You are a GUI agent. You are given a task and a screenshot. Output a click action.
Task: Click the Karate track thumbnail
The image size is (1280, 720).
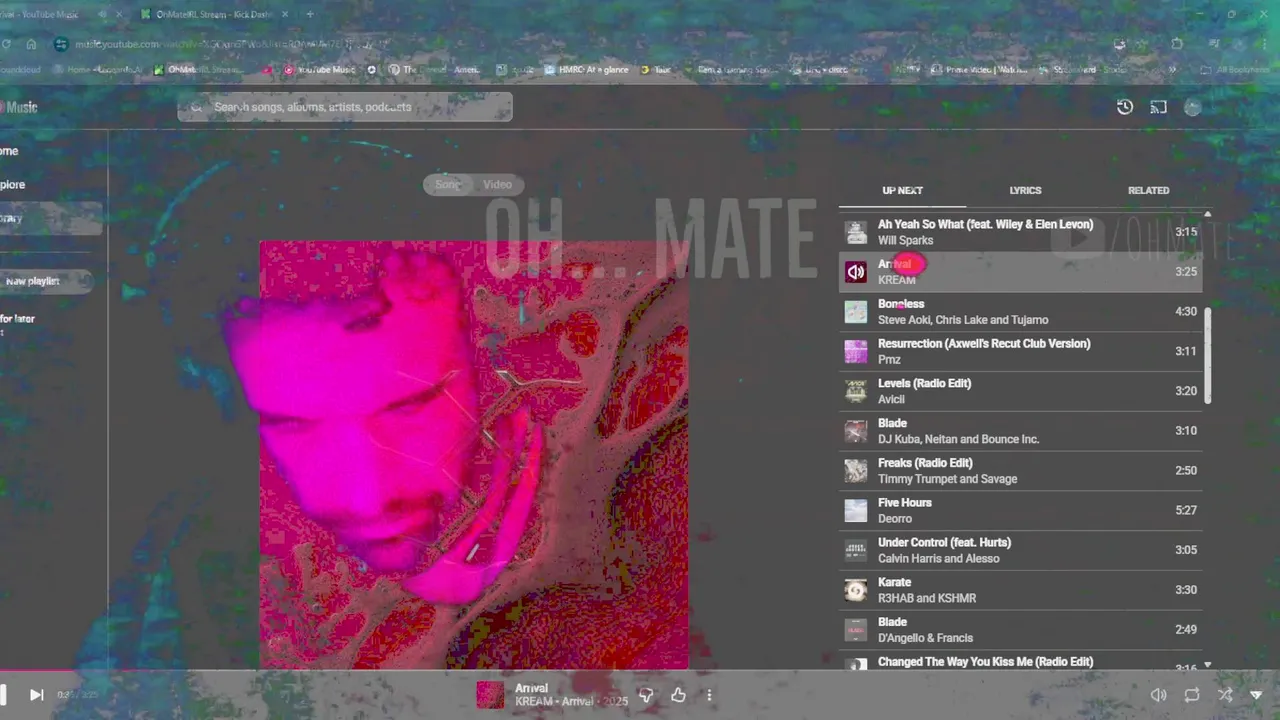tap(856, 590)
